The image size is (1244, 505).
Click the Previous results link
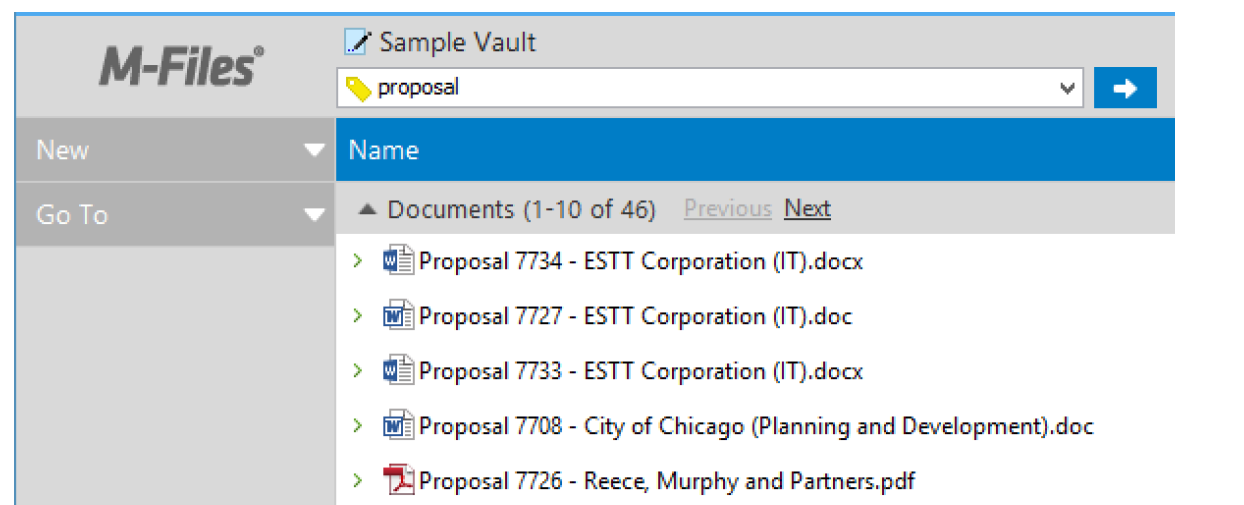click(727, 209)
